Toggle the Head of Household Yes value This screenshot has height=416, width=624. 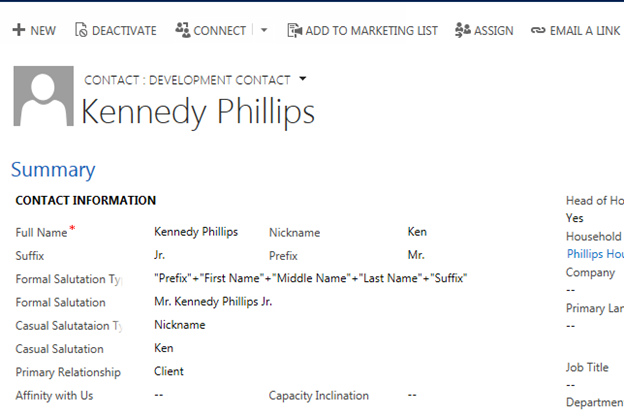click(575, 218)
